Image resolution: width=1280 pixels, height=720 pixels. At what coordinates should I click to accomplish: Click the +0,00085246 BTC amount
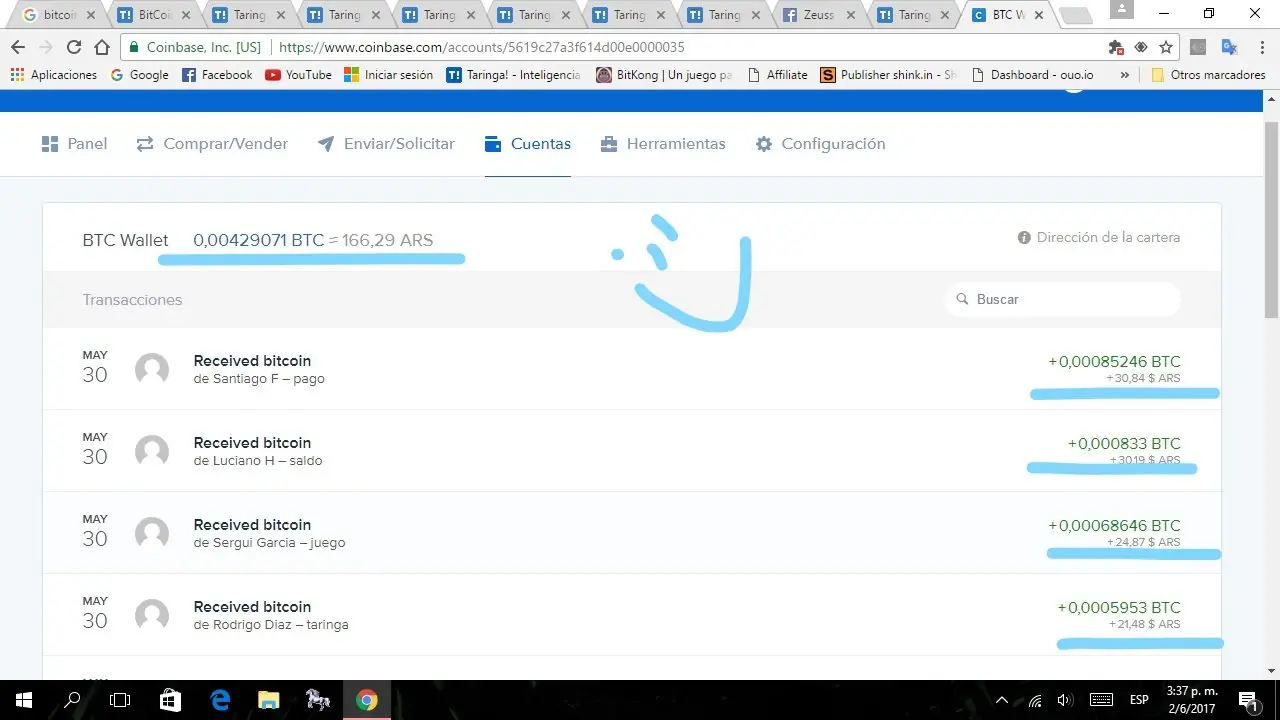(x=1114, y=361)
